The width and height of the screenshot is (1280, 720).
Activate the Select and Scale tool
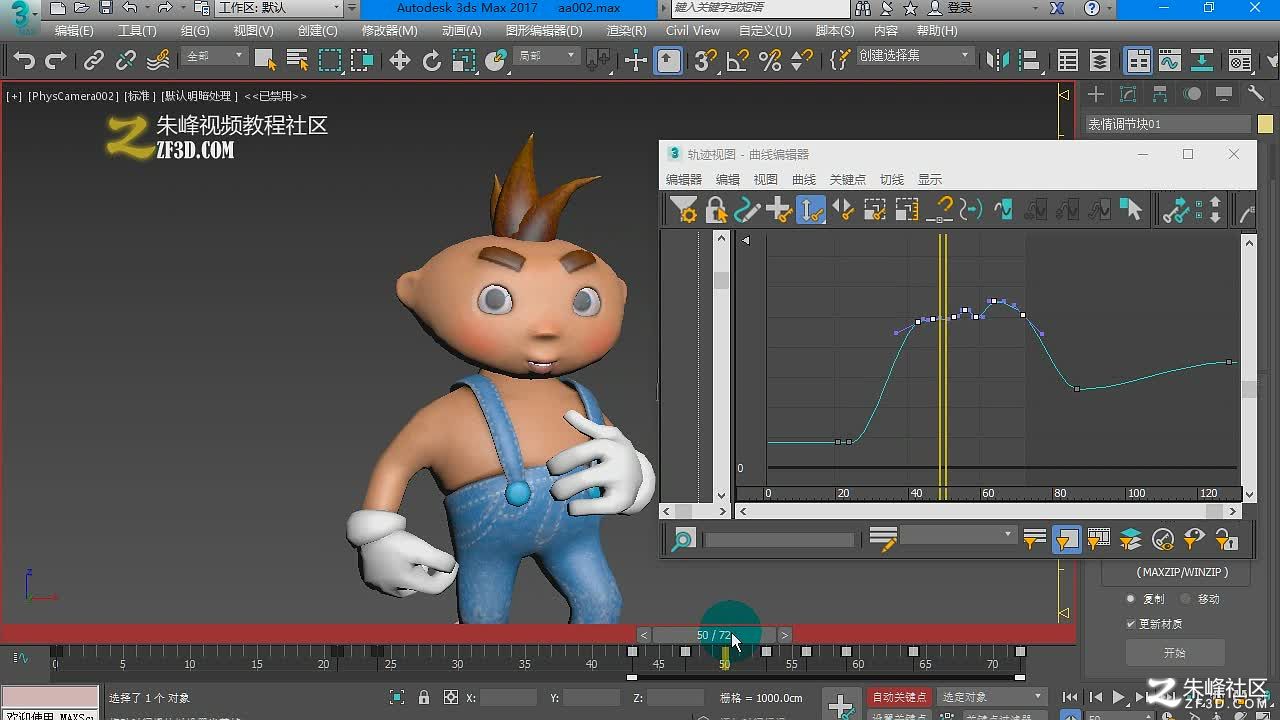pyautogui.click(x=464, y=61)
